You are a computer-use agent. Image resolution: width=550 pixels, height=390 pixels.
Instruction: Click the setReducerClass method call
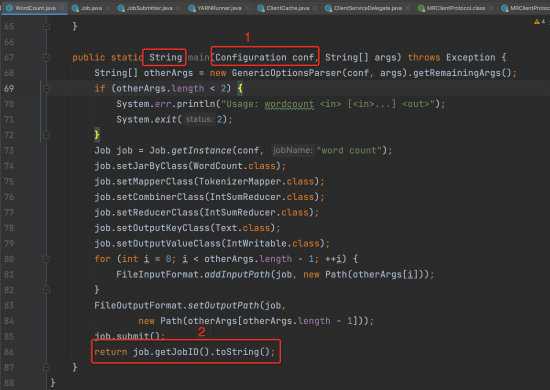point(157,213)
